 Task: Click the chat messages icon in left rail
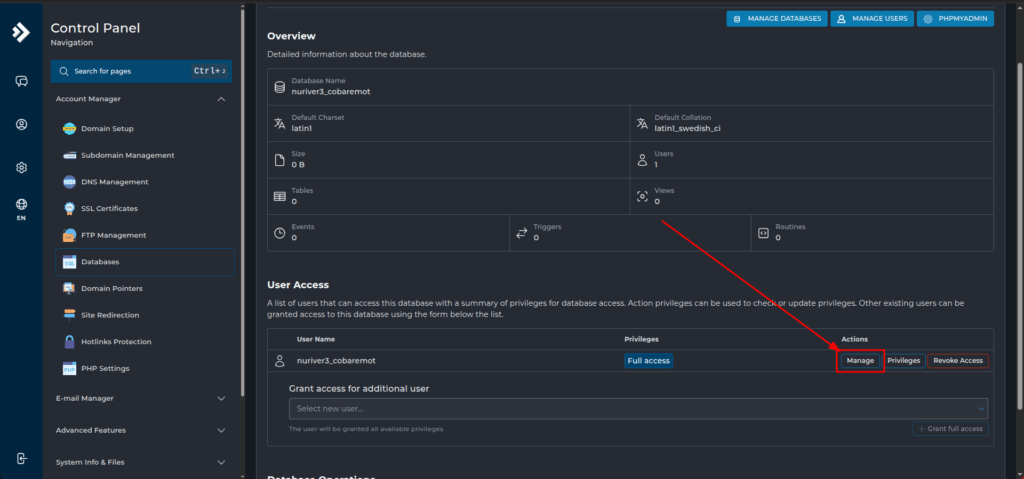[21, 81]
